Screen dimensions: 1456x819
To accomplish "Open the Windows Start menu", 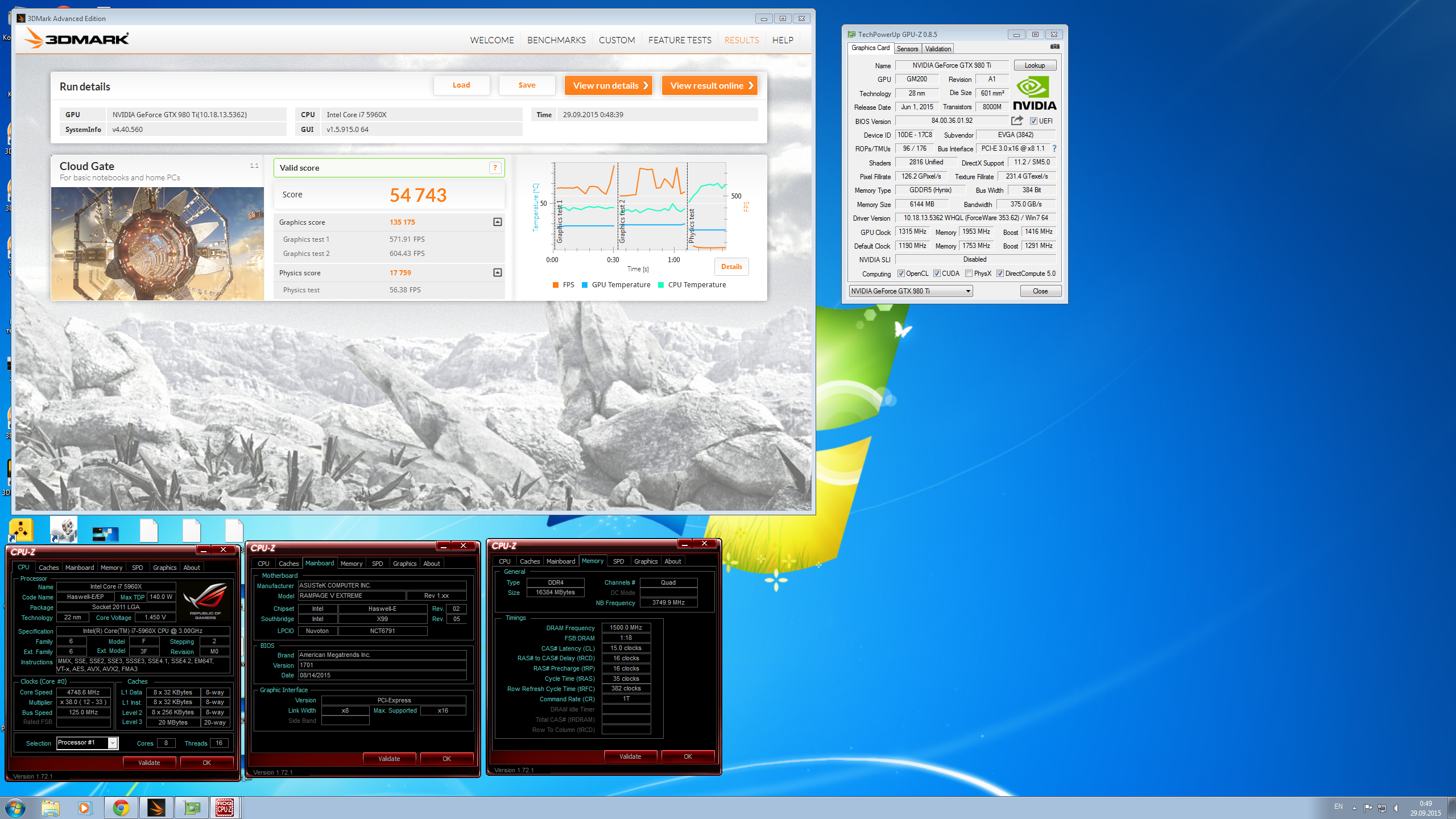I will coord(15,808).
